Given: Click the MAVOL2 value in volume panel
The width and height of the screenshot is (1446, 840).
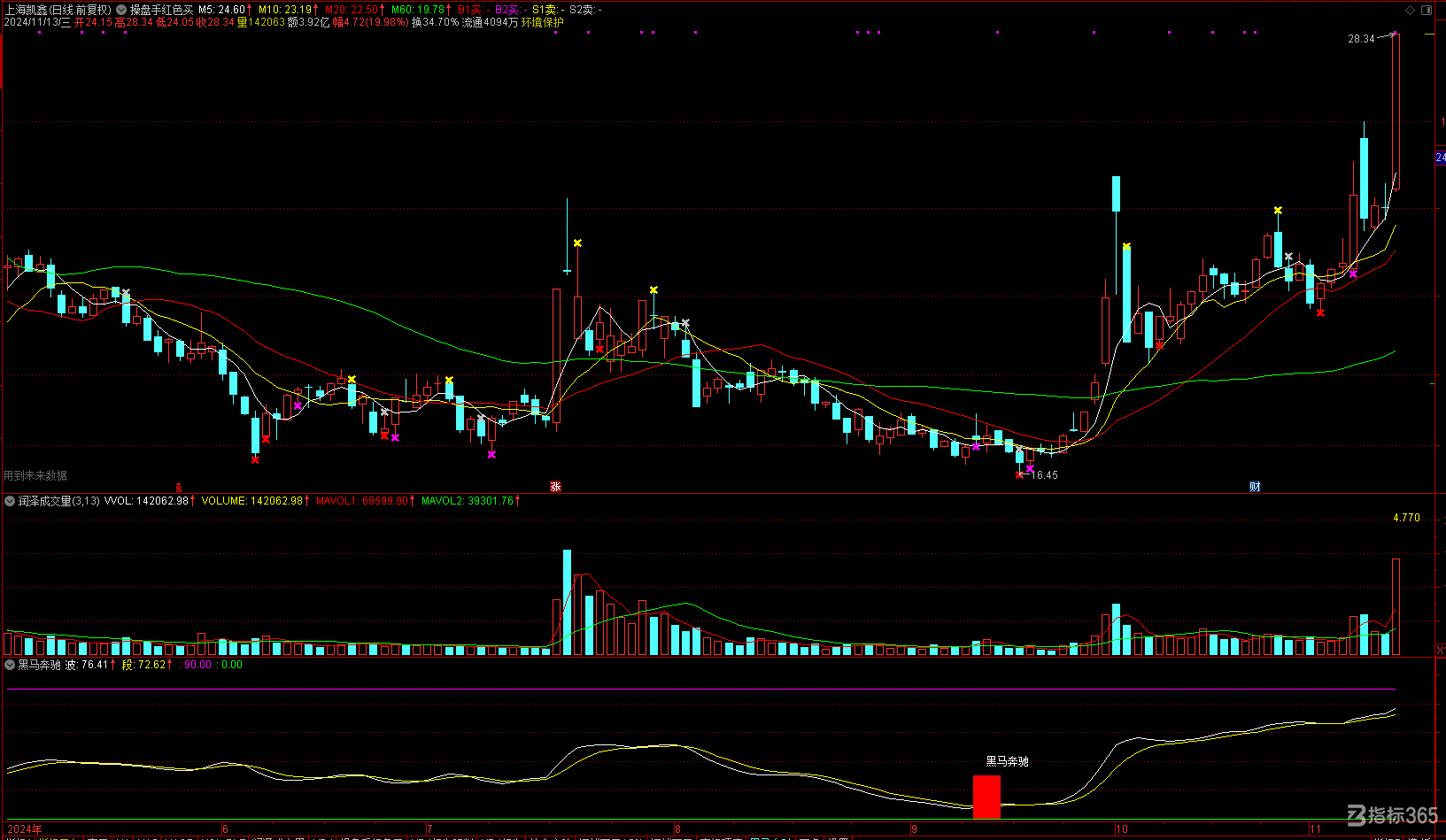Looking at the screenshot, I should [470, 501].
